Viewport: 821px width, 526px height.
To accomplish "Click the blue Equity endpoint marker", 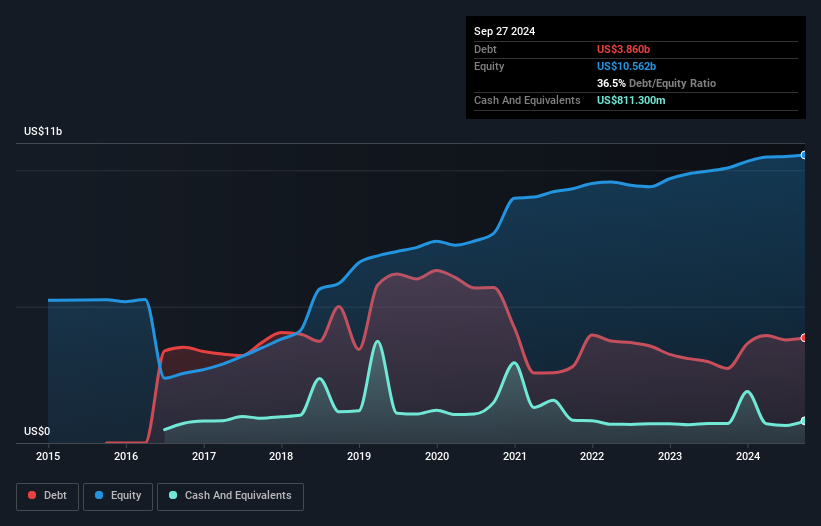I will pyautogui.click(x=804, y=155).
